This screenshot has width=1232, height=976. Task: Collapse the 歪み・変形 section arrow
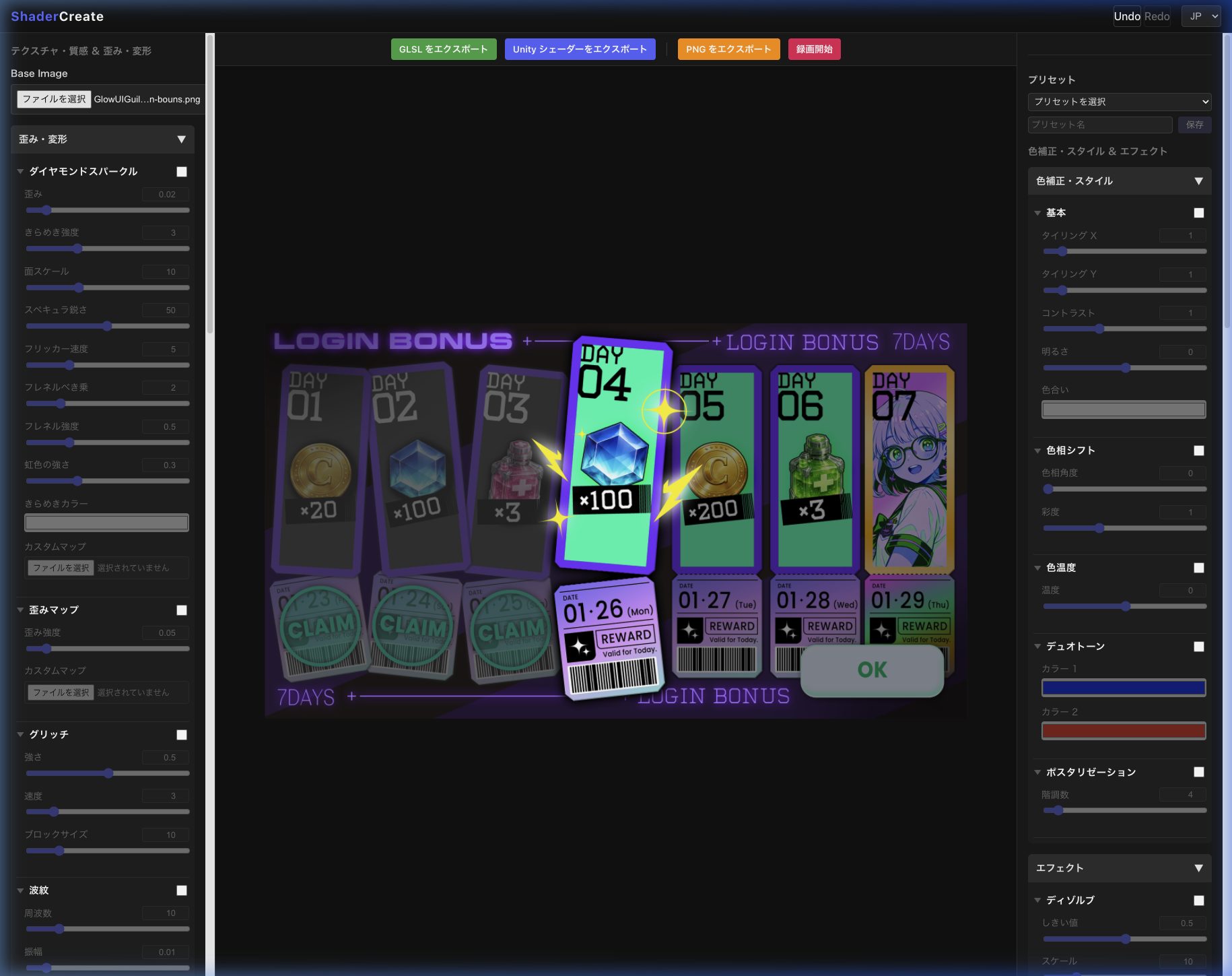click(181, 139)
